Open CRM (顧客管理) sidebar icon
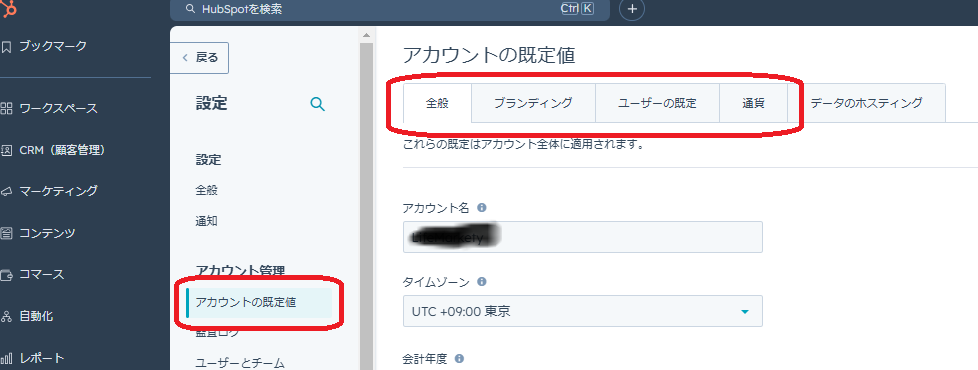Image resolution: width=978 pixels, height=370 pixels. point(6,150)
